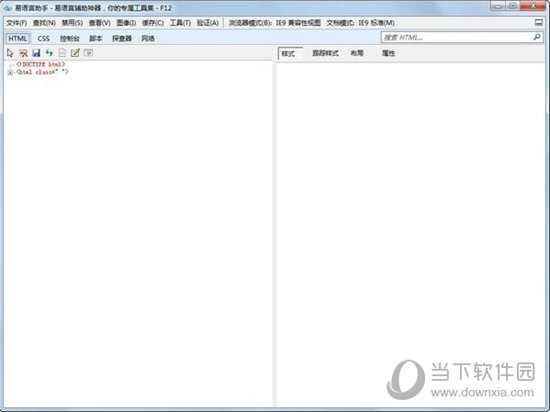This screenshot has width=550, height=412.
Task: Open the 工具(T) menu
Action: point(180,23)
